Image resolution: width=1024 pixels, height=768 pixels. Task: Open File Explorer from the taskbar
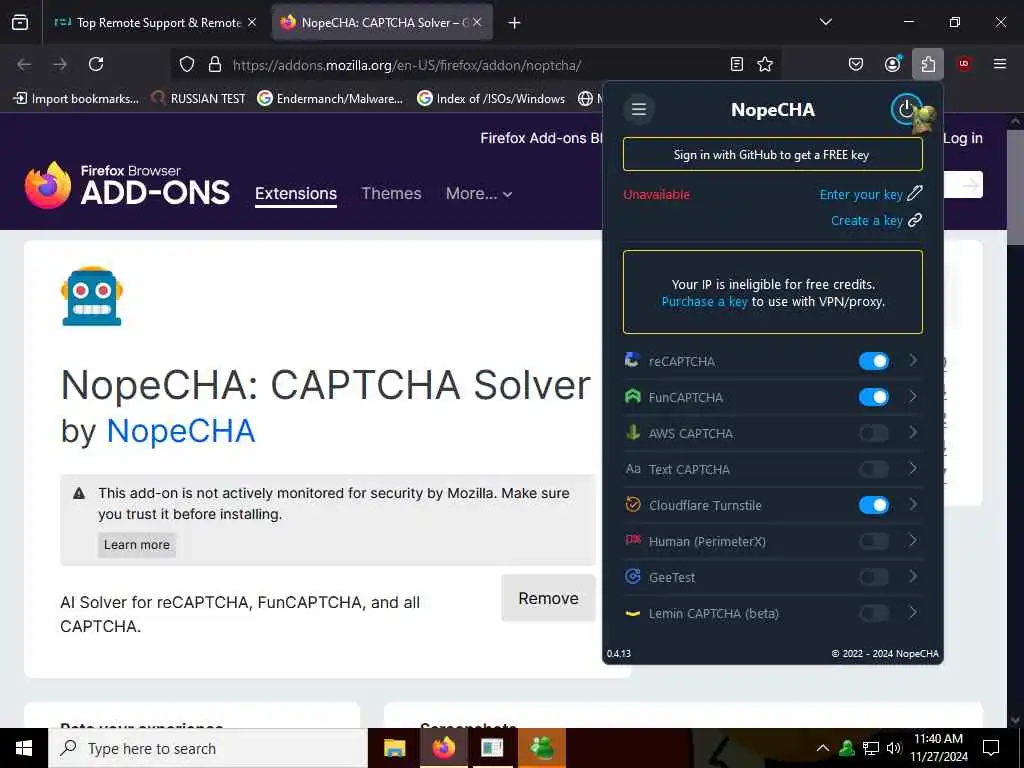tap(394, 748)
